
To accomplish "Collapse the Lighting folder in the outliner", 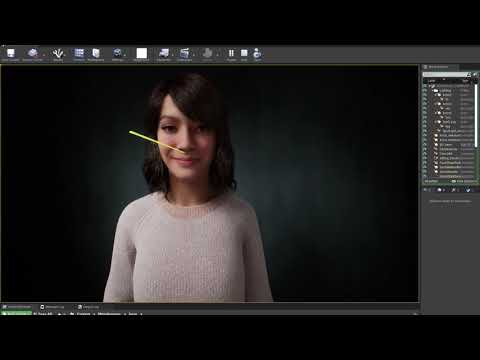I will [432, 90].
